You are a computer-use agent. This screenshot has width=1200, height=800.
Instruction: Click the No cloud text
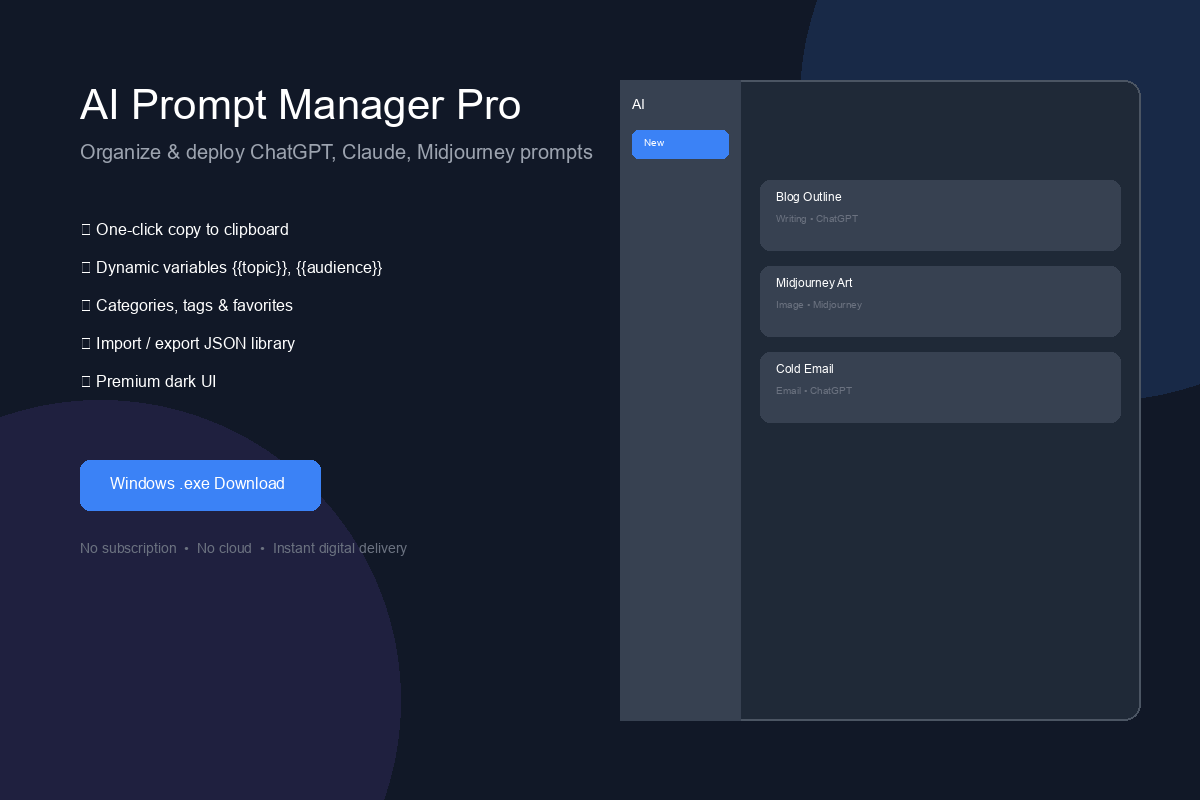(x=224, y=548)
